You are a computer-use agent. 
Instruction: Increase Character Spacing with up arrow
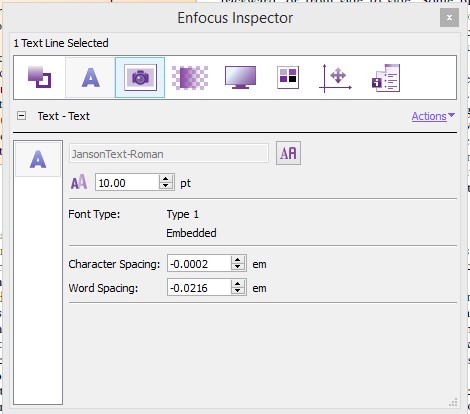point(238,260)
